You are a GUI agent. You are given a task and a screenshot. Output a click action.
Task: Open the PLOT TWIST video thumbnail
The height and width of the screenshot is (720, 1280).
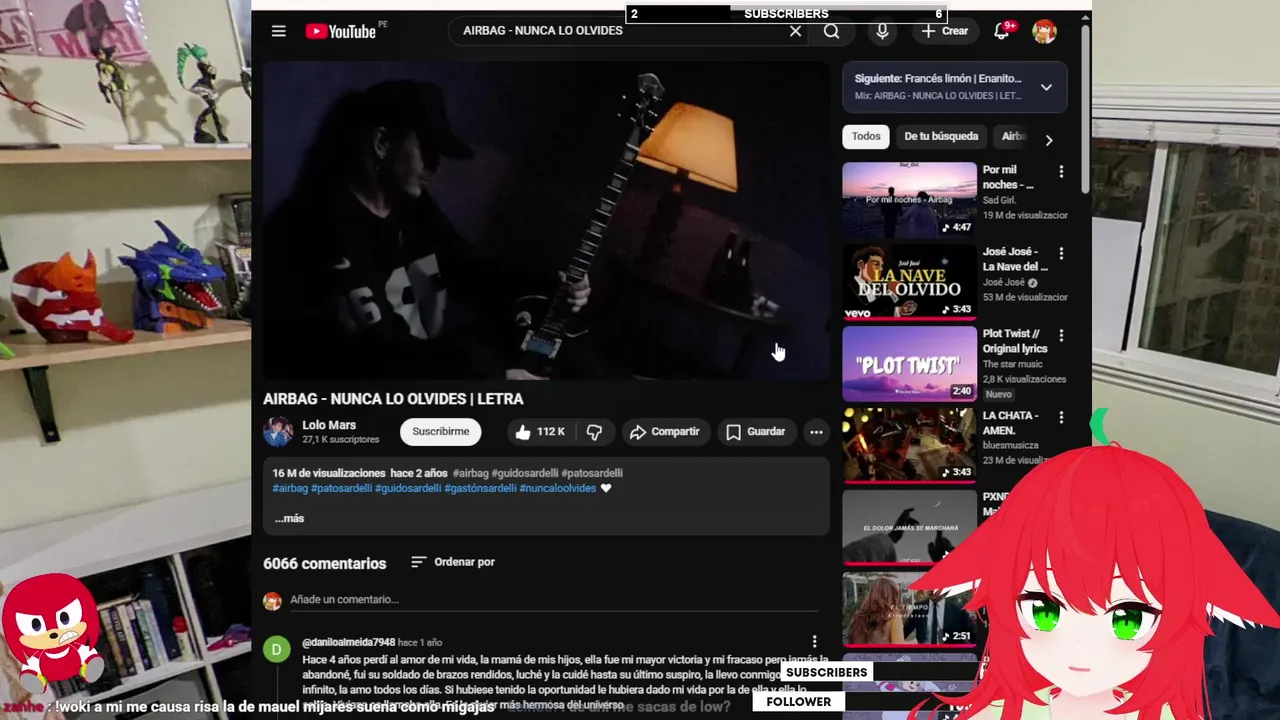(909, 363)
